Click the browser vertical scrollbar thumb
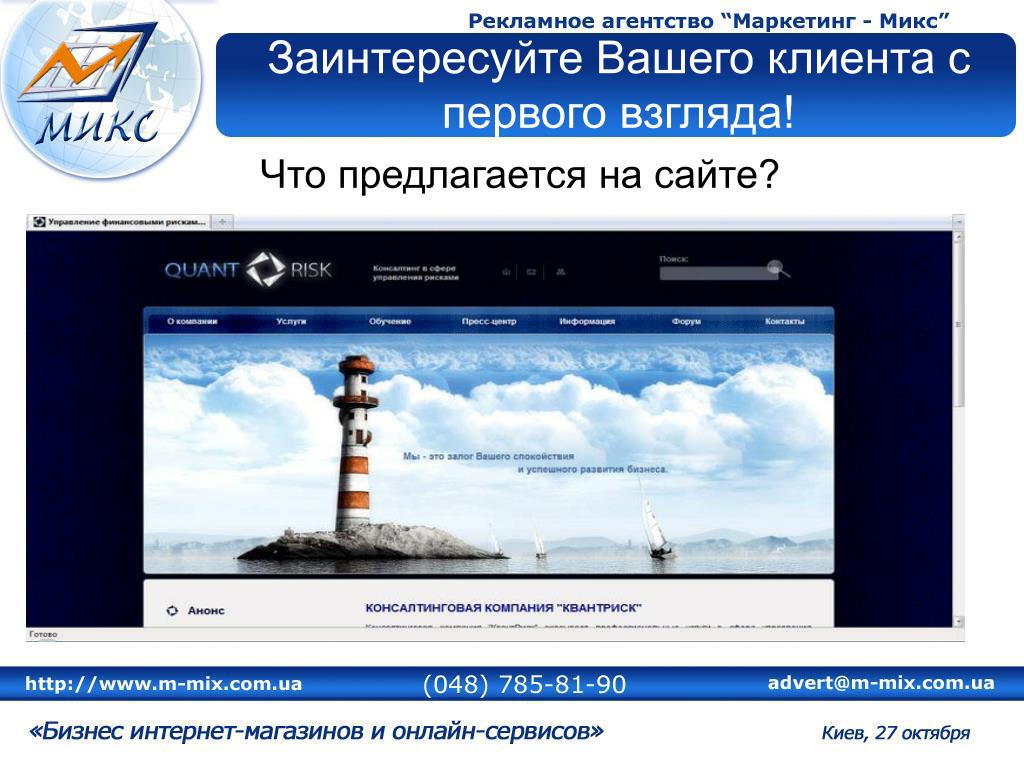Screen dimensions: 1024x768 959,325
